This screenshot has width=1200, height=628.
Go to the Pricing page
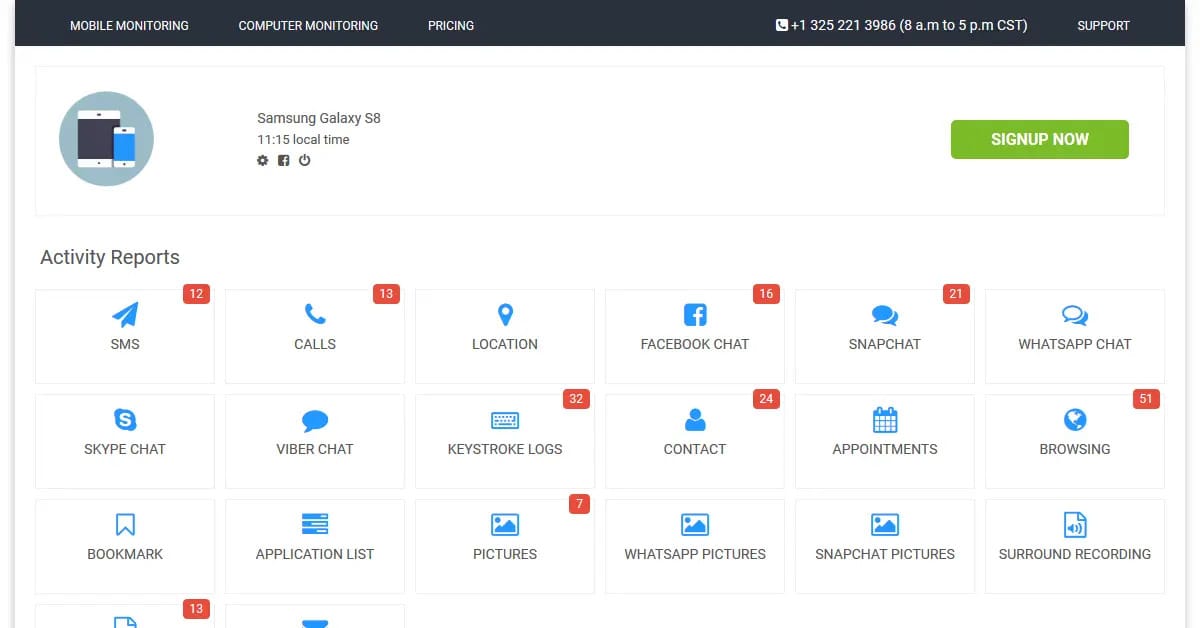(451, 25)
